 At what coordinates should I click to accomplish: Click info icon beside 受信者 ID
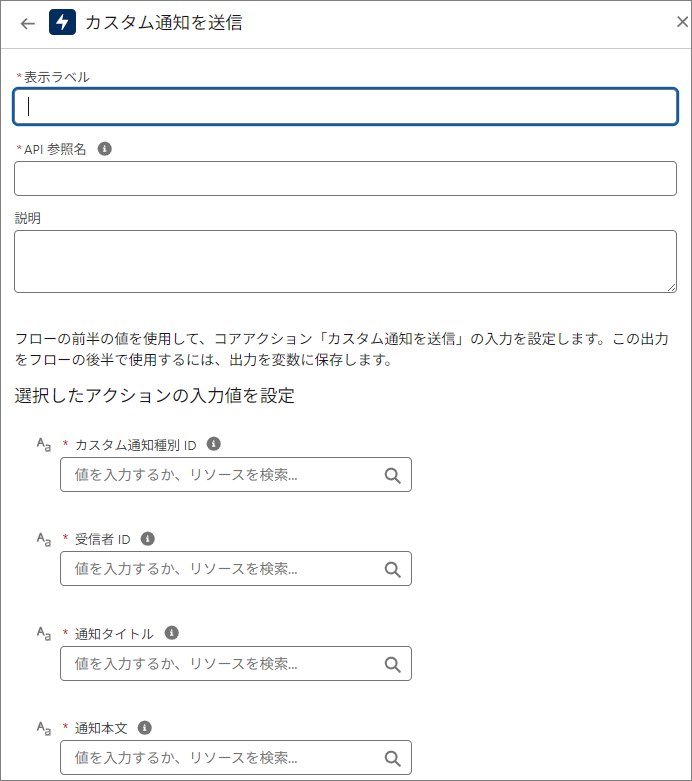pos(148,539)
